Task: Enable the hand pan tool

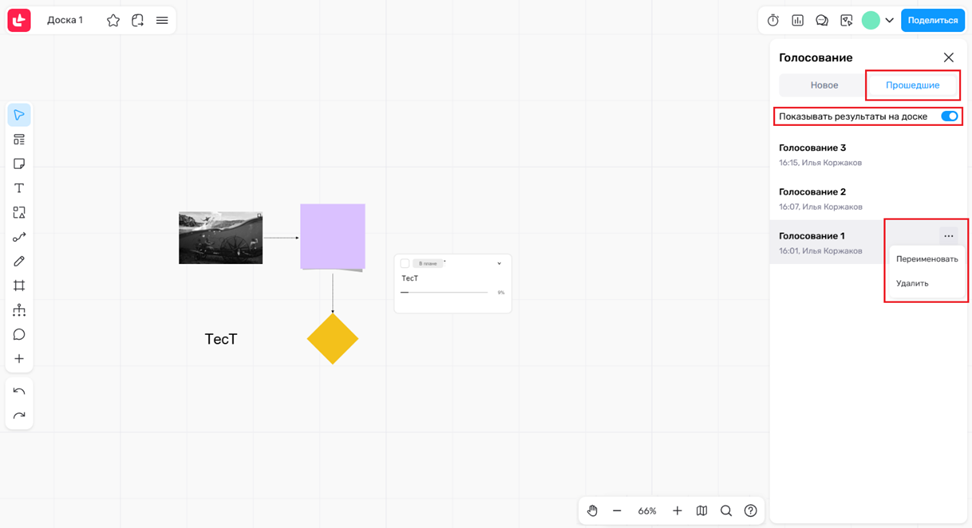Action: click(592, 511)
